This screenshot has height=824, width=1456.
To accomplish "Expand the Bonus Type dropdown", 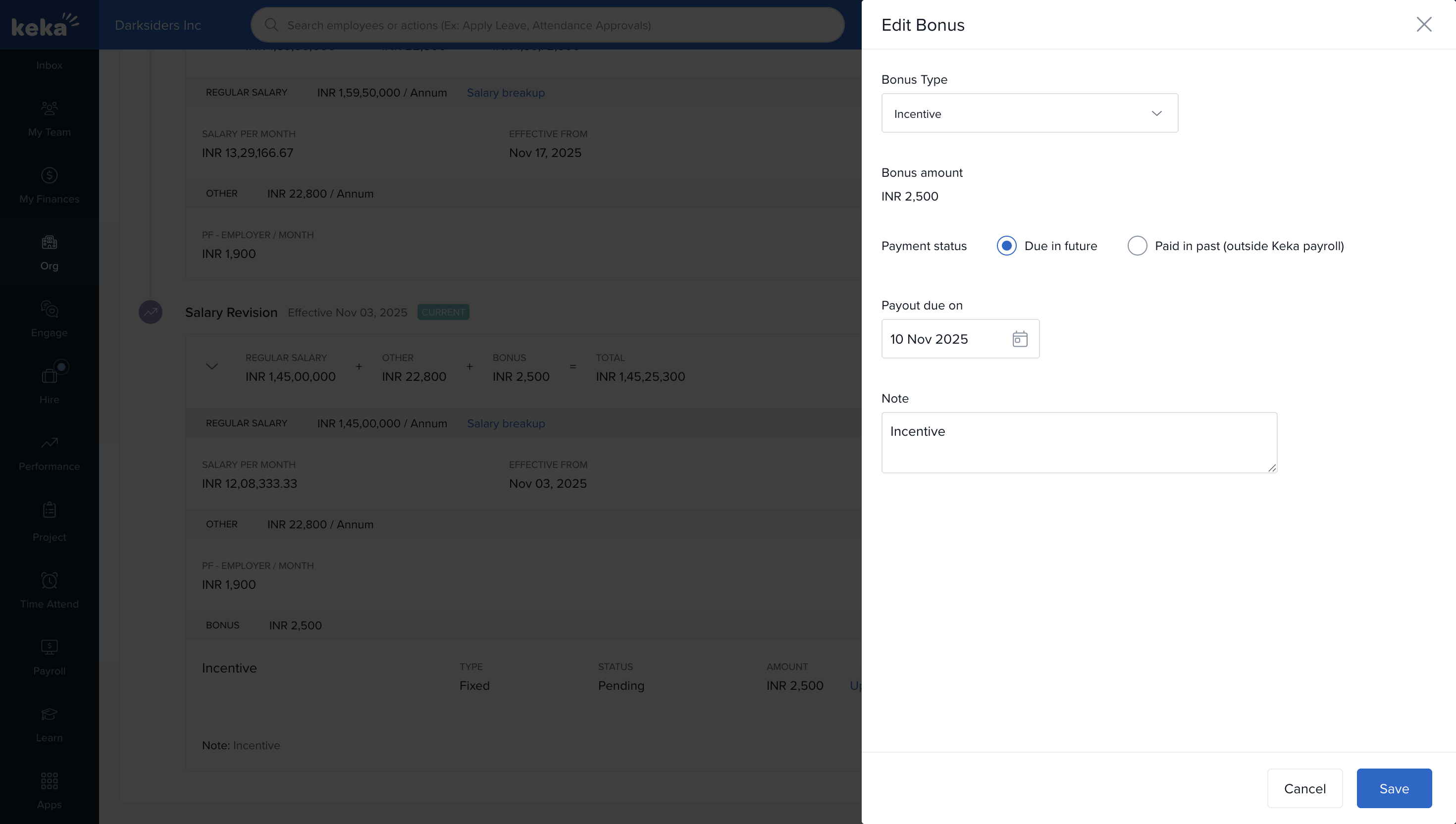I will [1029, 113].
